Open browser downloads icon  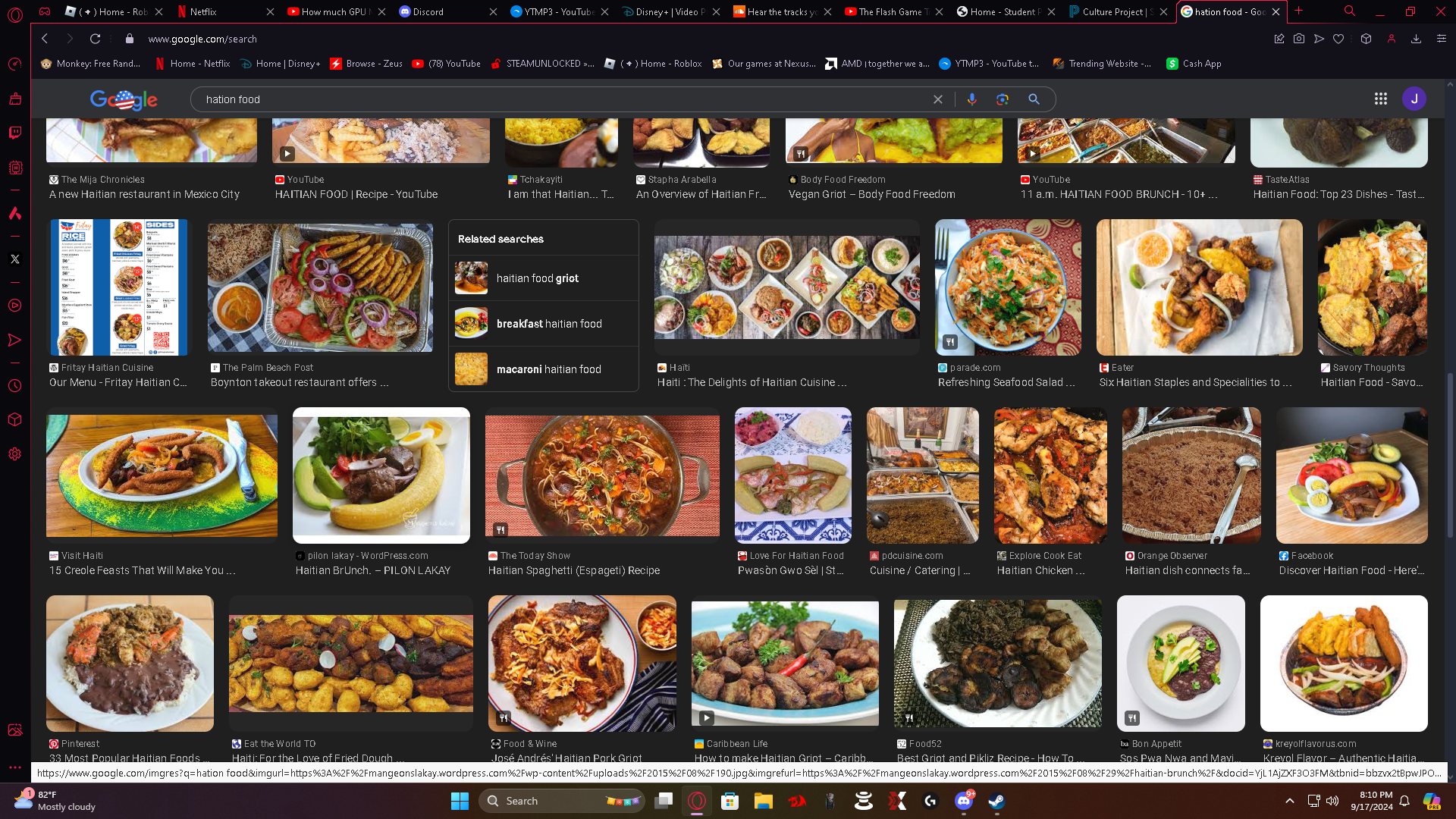click(1416, 39)
